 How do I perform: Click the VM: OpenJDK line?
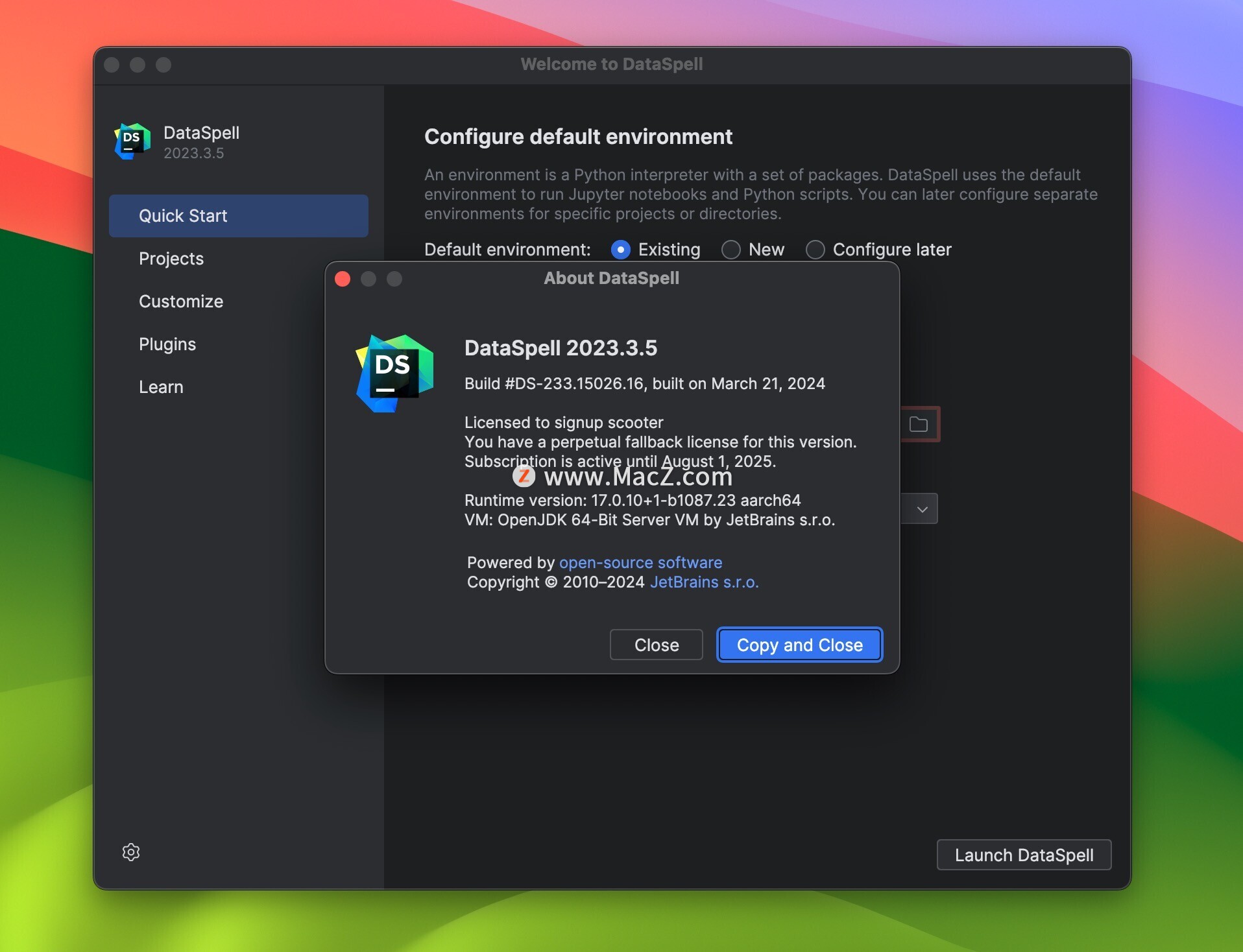click(649, 519)
